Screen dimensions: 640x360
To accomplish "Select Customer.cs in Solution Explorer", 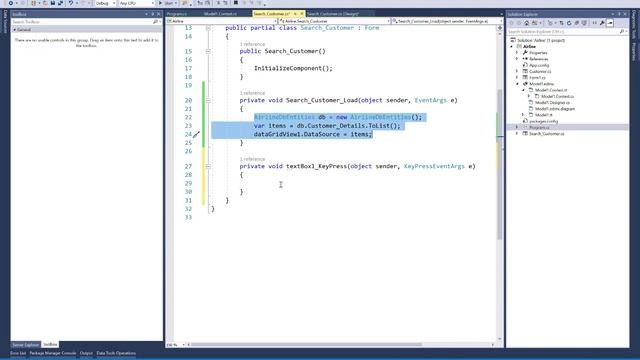I will pos(540,71).
